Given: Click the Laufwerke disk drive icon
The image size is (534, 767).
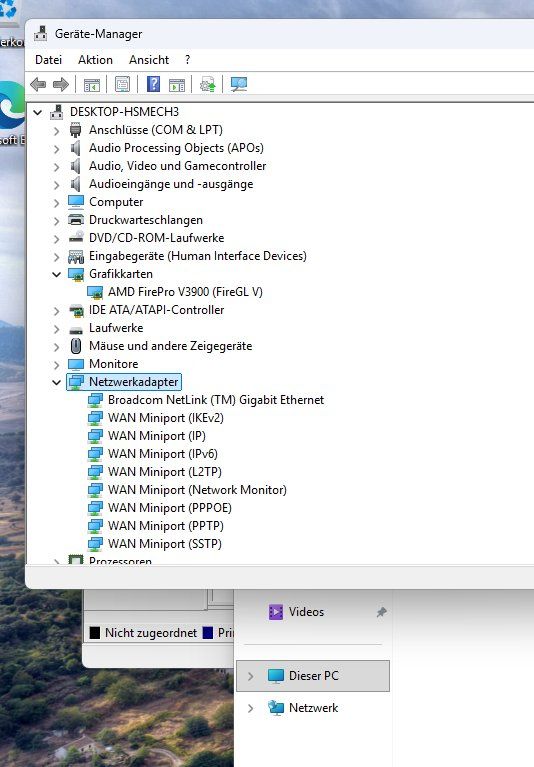Looking at the screenshot, I should click(x=76, y=329).
